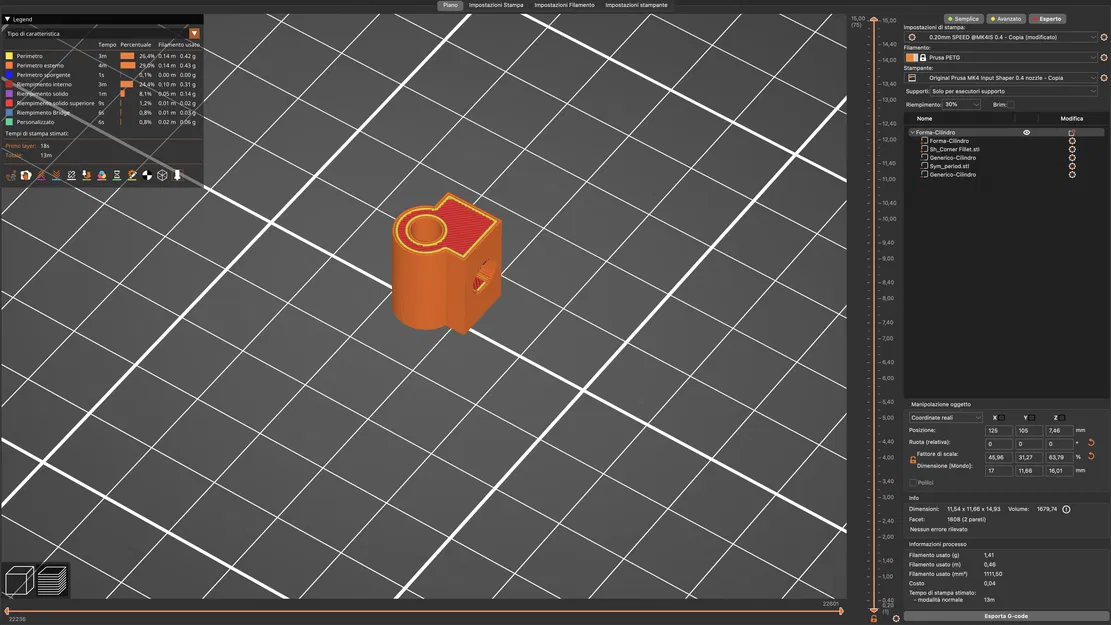Toggle wipe moves icon in legend toolbar
This screenshot has height=625, width=1111.
point(26,175)
